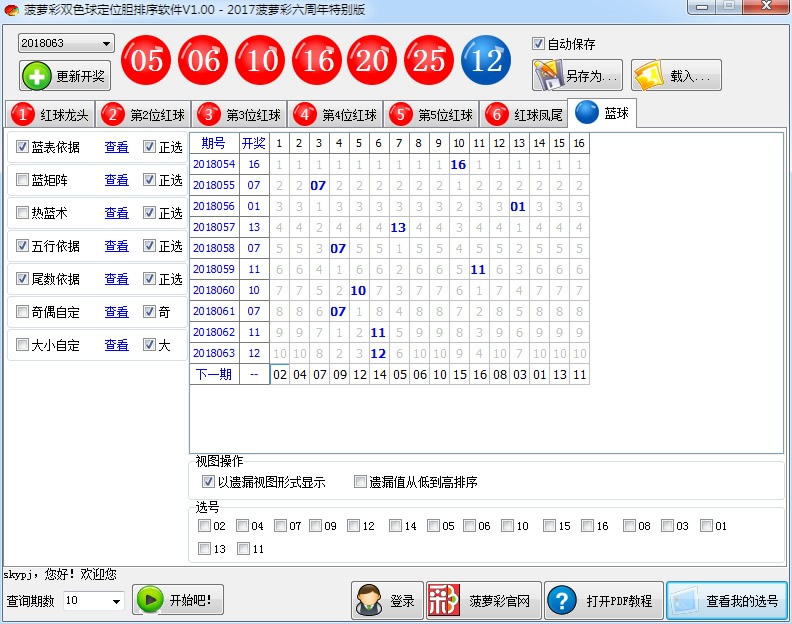Screen dimensions: 792x624
Task: Open 查看我的选号 button
Action: (726, 600)
